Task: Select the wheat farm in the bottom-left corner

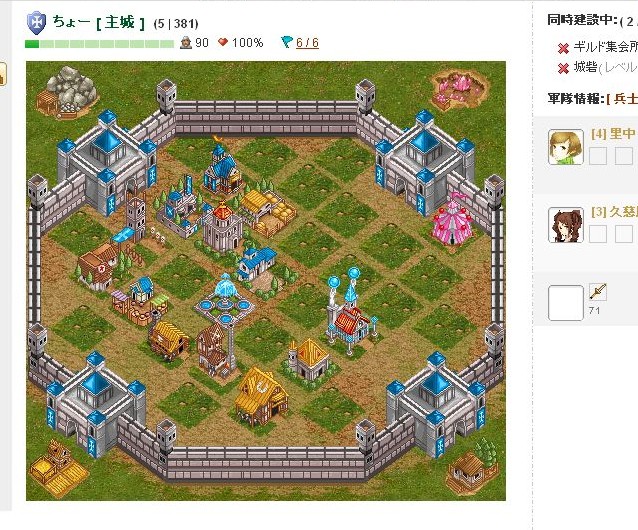Action: tap(58, 468)
